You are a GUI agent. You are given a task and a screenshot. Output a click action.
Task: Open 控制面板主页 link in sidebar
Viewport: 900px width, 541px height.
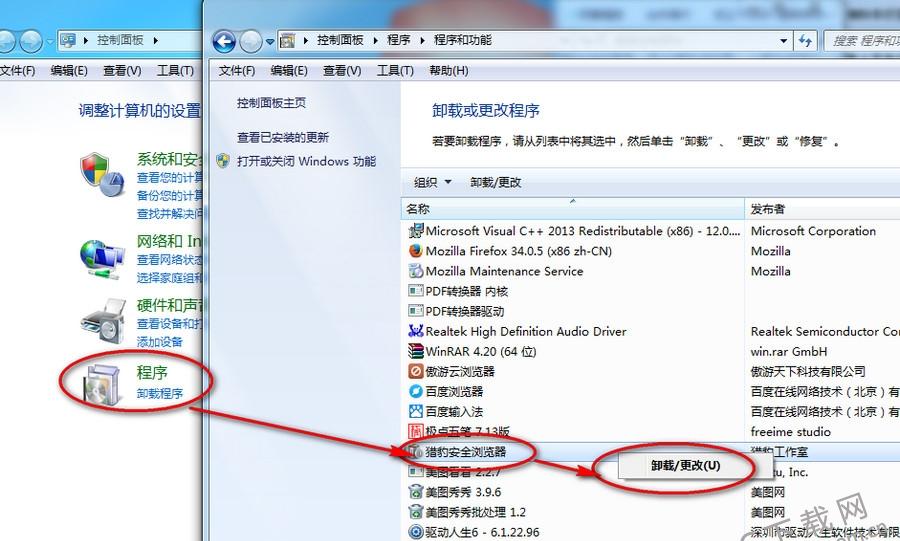271,103
